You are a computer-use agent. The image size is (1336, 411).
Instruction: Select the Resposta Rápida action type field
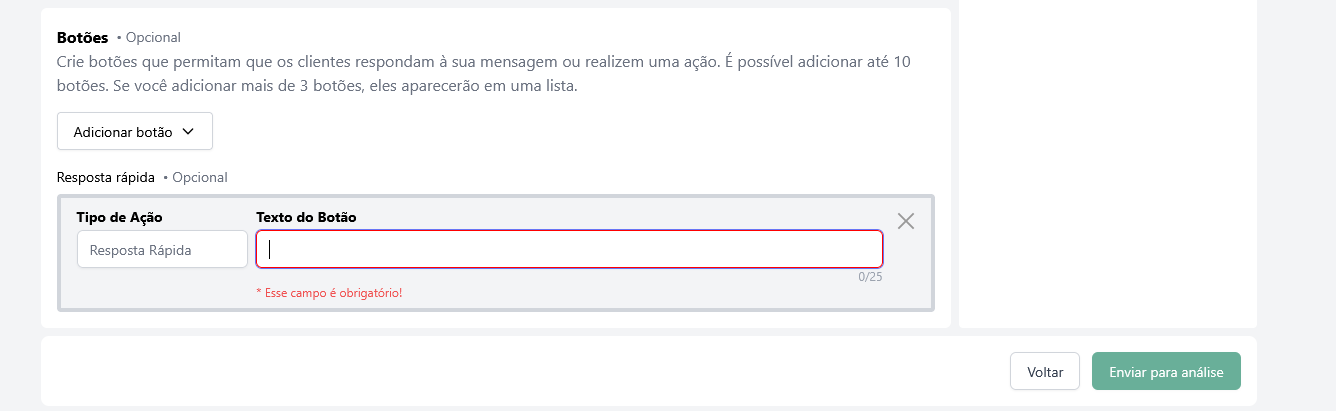(162, 250)
